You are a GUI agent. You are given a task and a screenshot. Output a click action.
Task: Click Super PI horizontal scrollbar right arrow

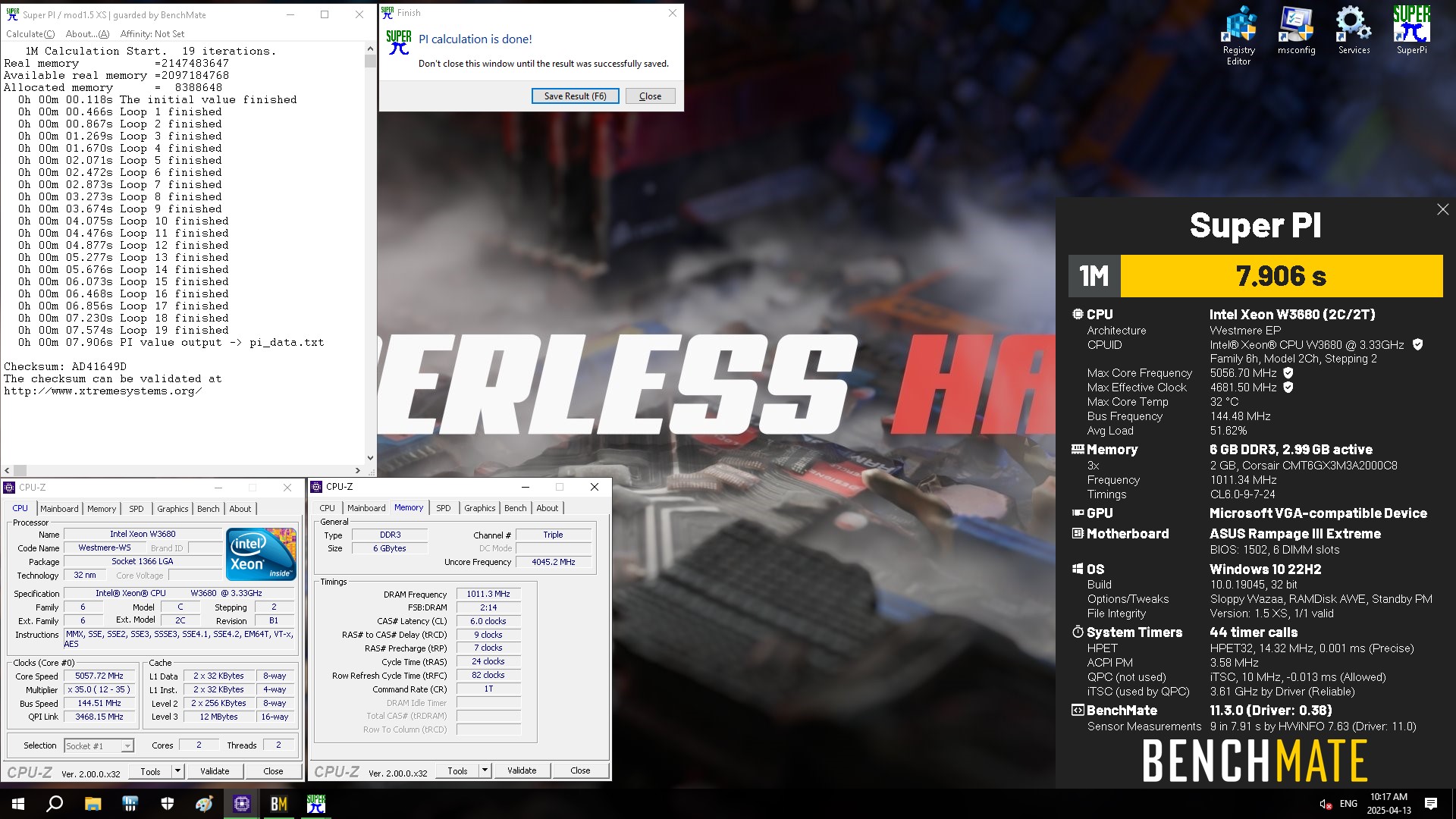pos(358,471)
